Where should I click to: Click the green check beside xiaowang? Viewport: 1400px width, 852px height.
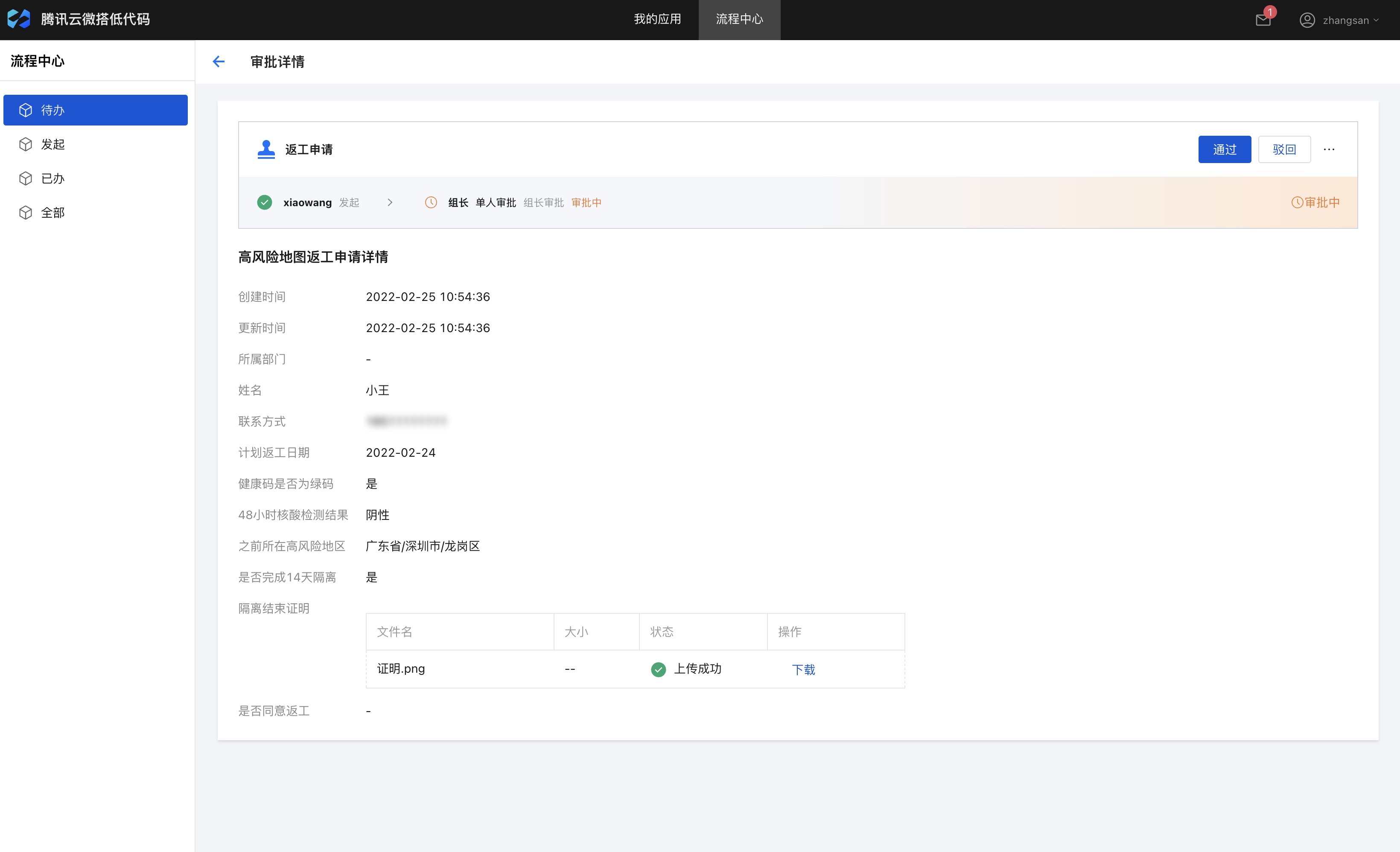click(264, 202)
